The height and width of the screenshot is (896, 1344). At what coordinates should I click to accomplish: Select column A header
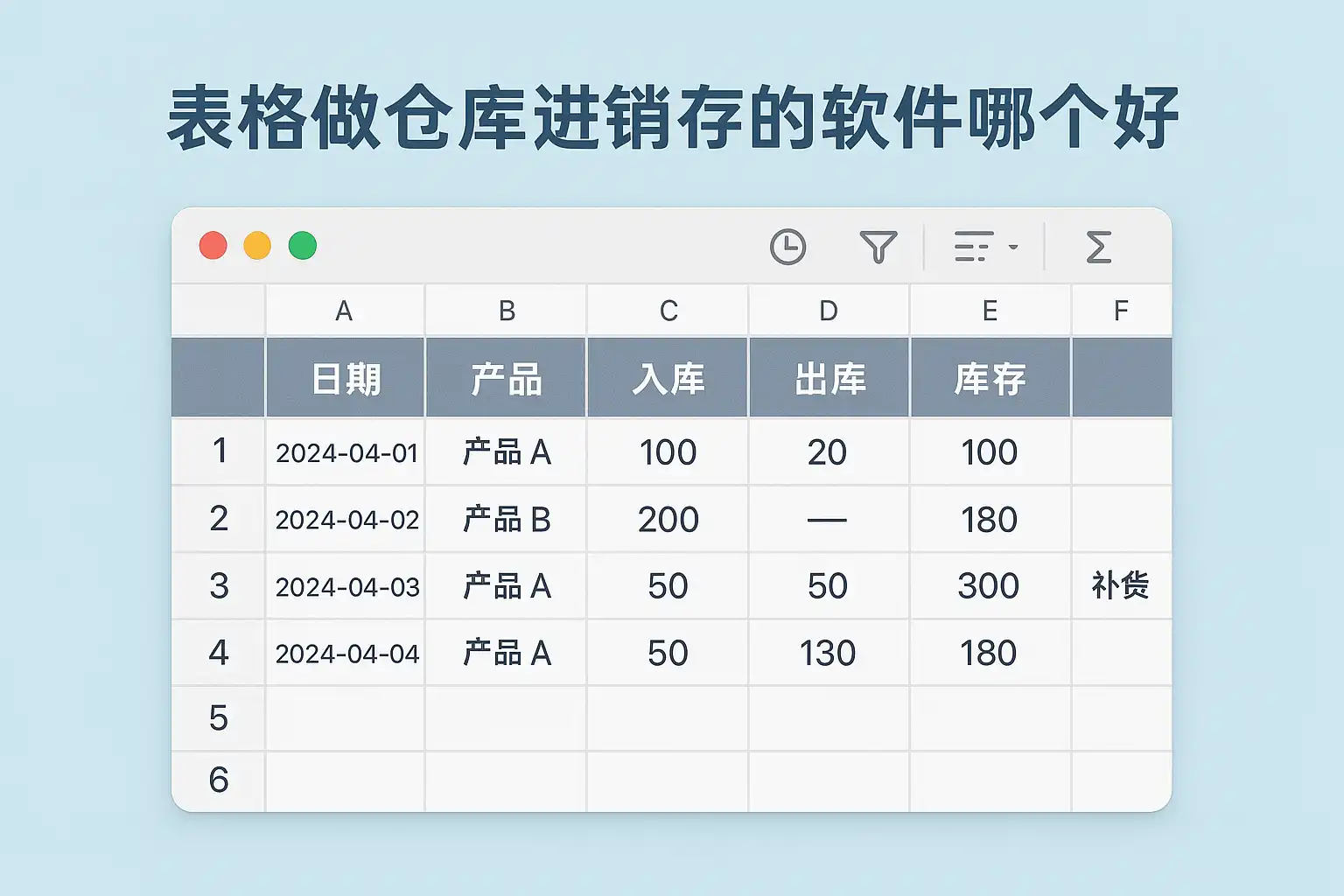pyautogui.click(x=344, y=311)
